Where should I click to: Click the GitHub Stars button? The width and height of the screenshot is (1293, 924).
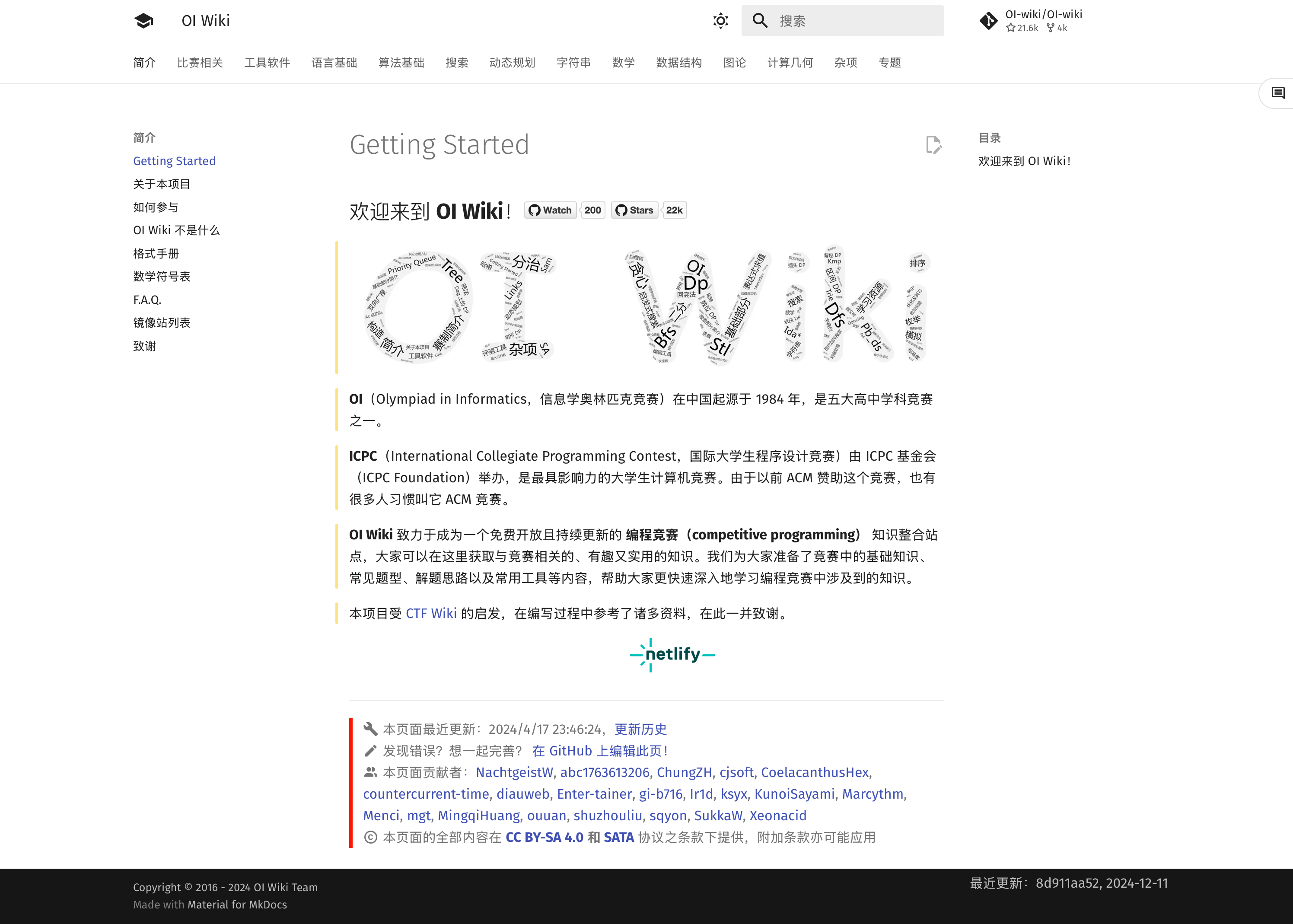pyautogui.click(x=635, y=210)
